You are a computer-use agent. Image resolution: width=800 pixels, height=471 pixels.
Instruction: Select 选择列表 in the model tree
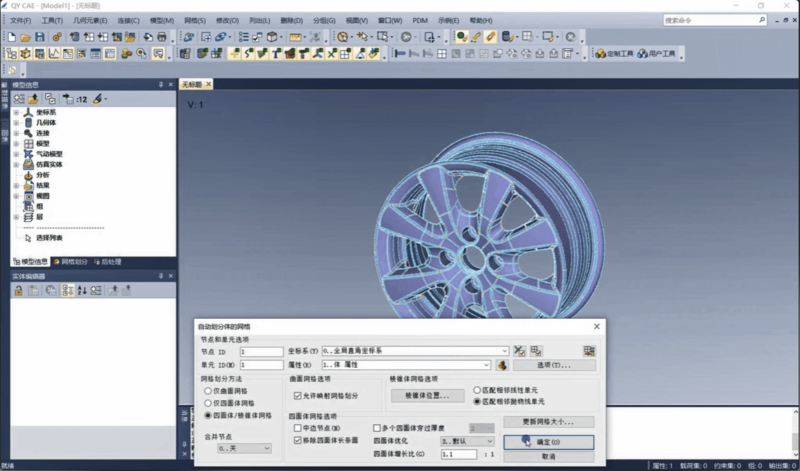point(49,238)
